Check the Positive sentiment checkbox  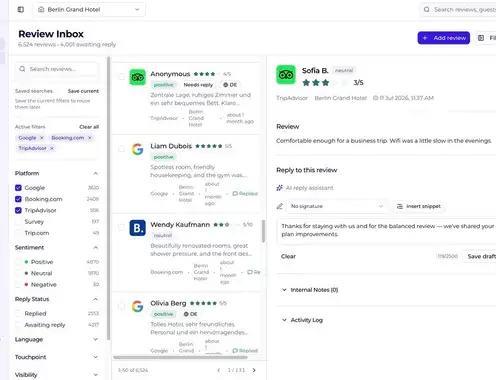[18, 262]
